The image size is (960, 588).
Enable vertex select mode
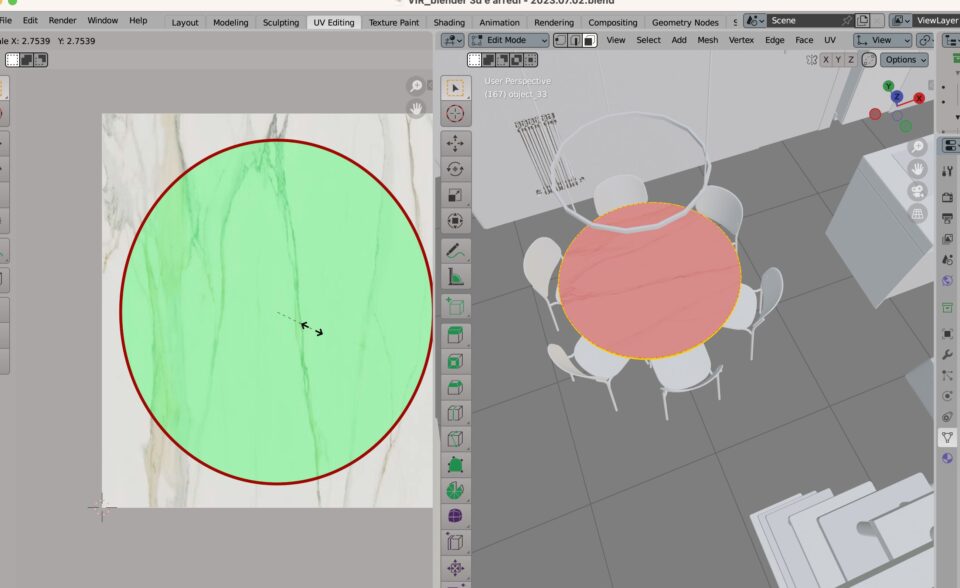560,40
